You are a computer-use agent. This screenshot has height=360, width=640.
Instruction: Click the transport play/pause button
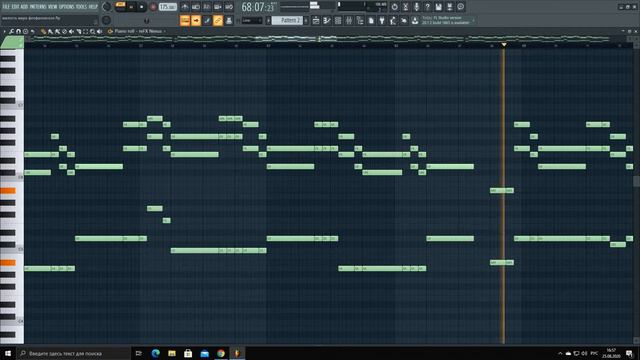[x=131, y=7]
